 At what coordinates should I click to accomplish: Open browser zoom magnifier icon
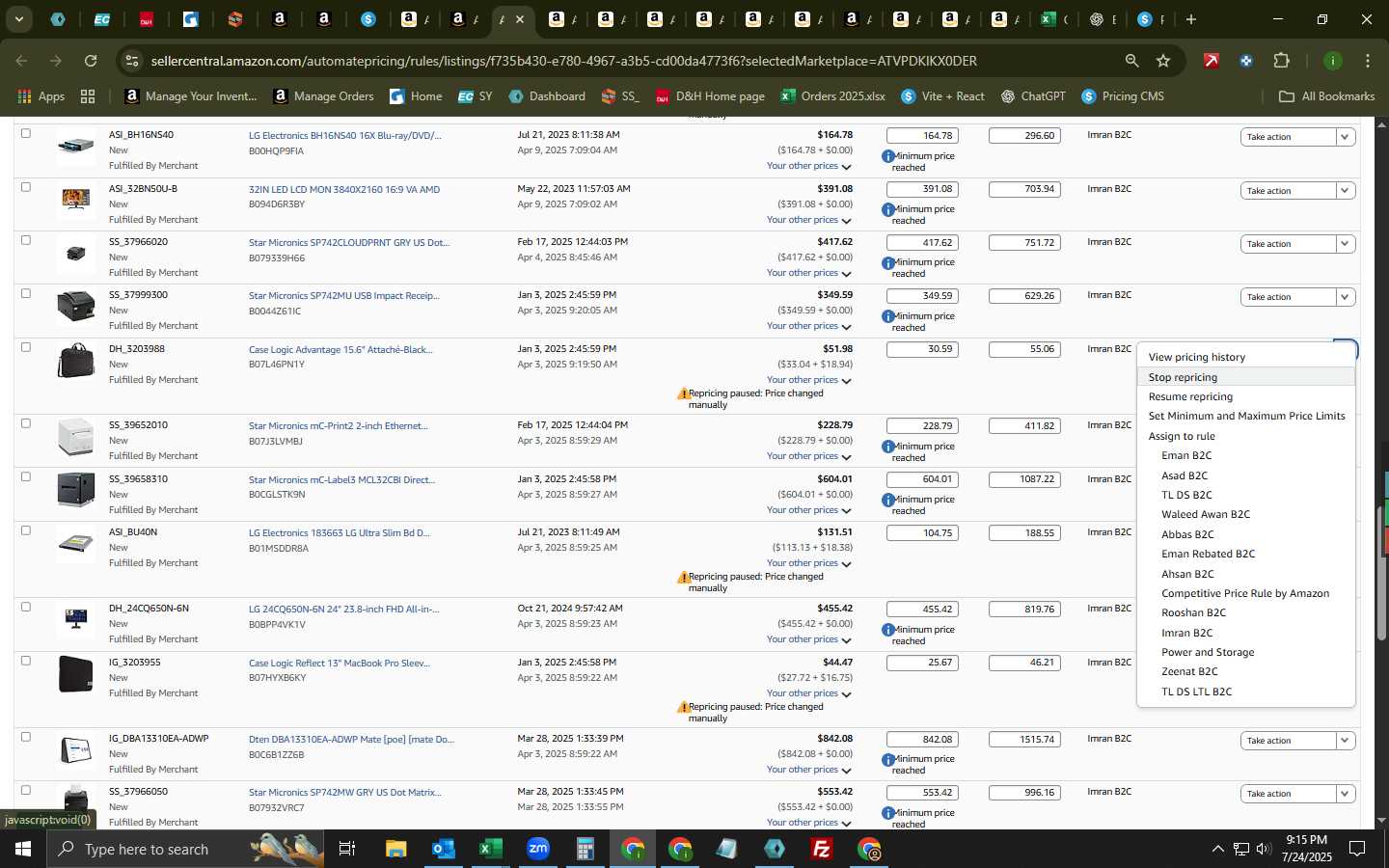1131,61
